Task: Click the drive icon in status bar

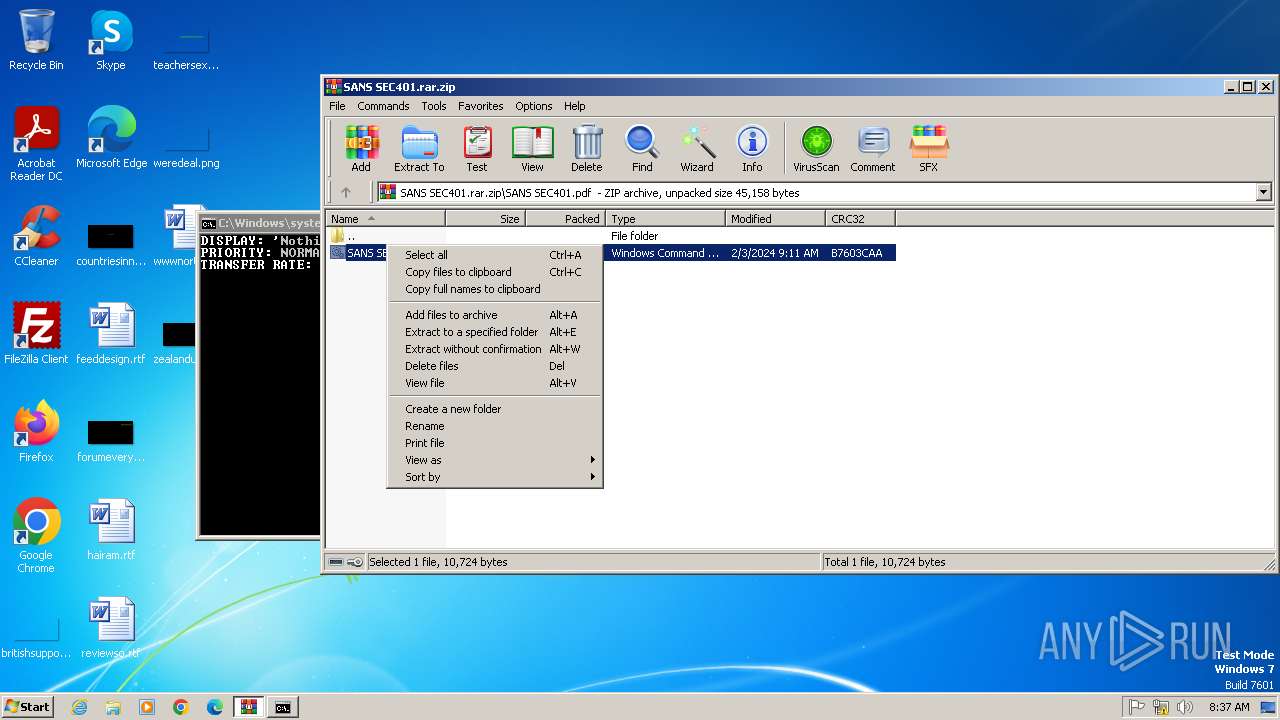Action: [336, 562]
